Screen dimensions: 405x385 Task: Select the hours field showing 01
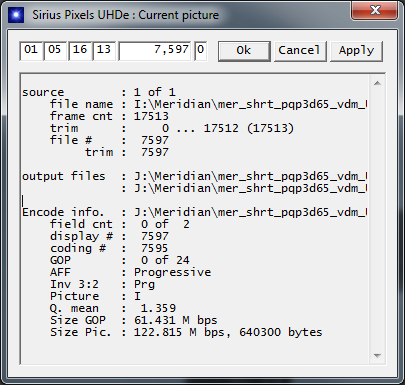[x=31, y=51]
